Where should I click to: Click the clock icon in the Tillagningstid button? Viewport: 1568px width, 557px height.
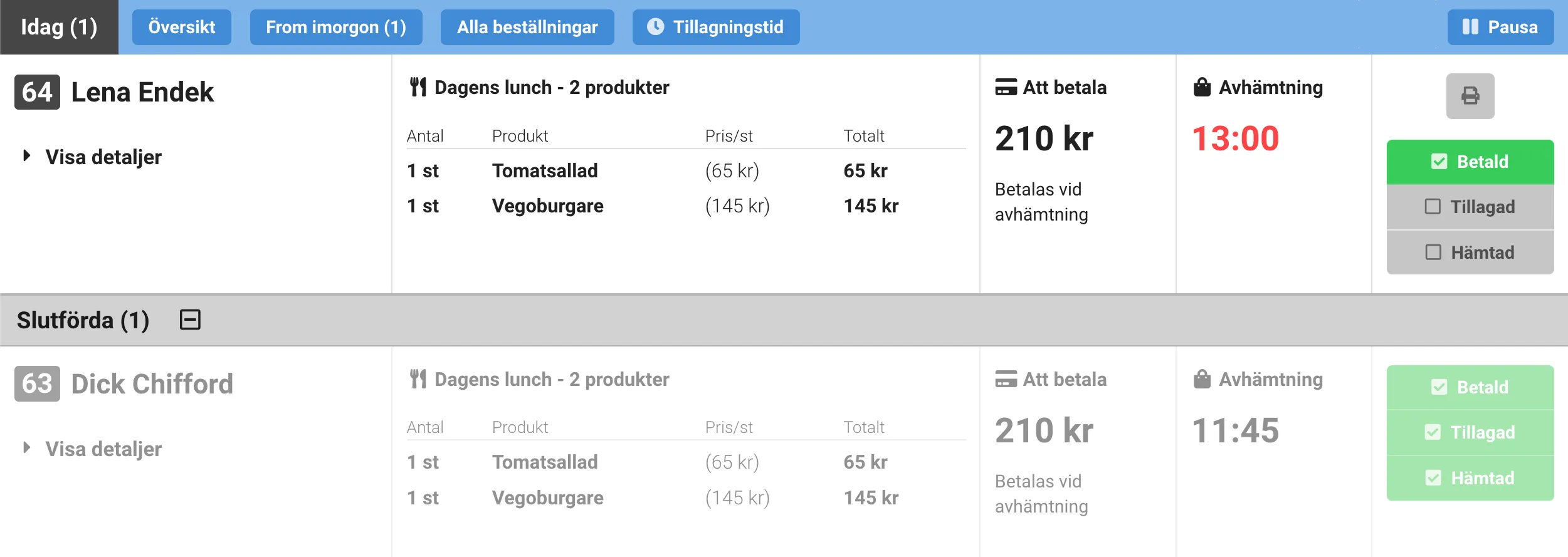pos(655,27)
